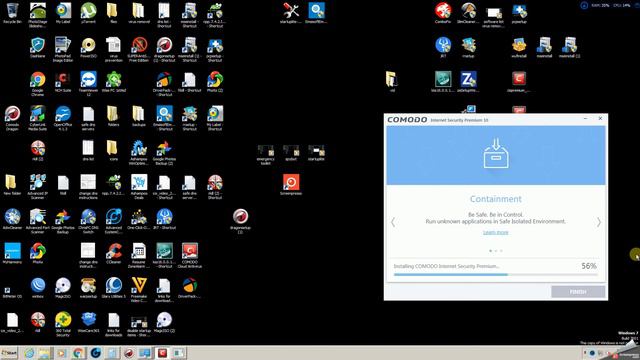Open Advanced Port Scanner

[x=38, y=221]
